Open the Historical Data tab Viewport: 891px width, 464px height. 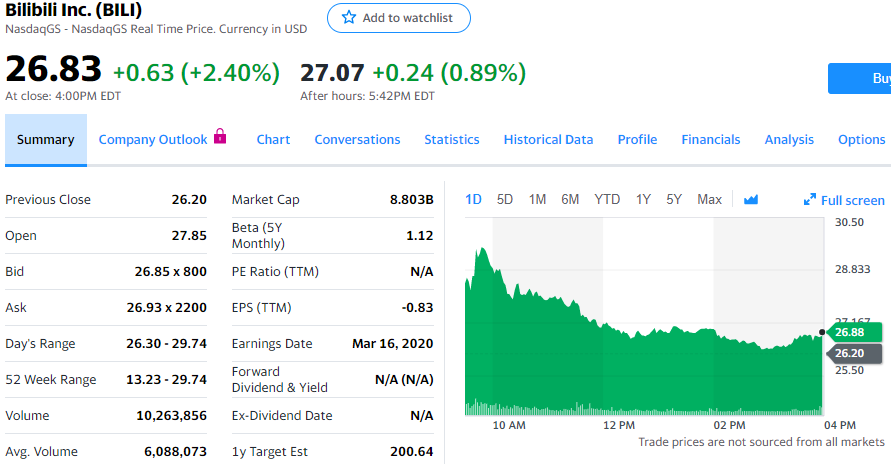pyautogui.click(x=548, y=140)
